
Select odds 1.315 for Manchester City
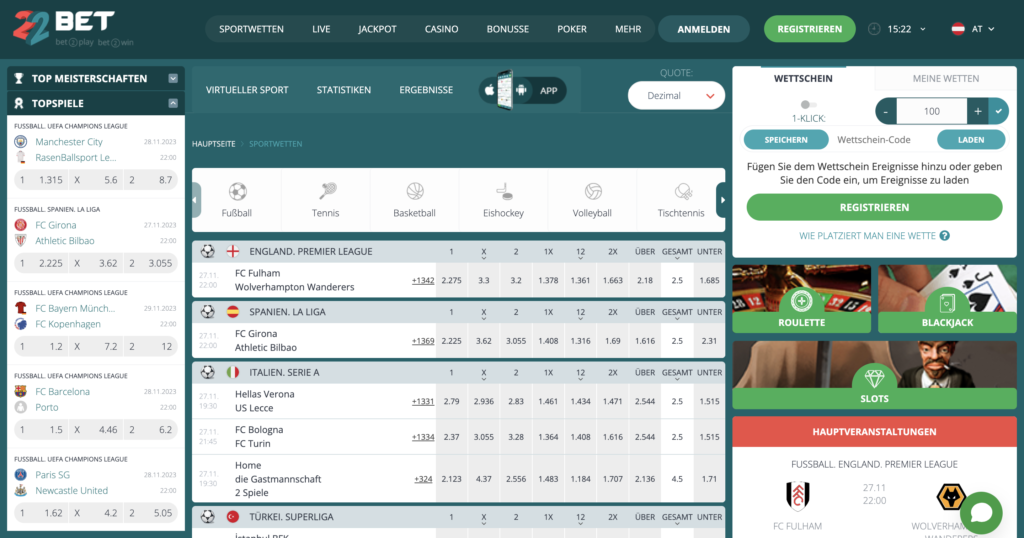(x=42, y=180)
